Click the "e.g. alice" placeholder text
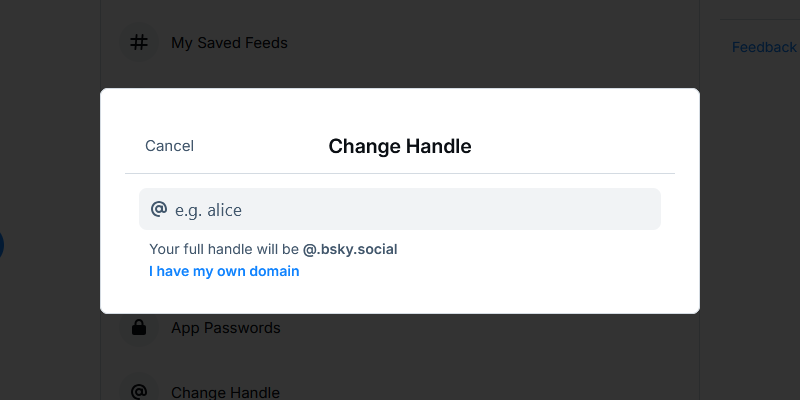This screenshot has width=800, height=400. coord(208,210)
